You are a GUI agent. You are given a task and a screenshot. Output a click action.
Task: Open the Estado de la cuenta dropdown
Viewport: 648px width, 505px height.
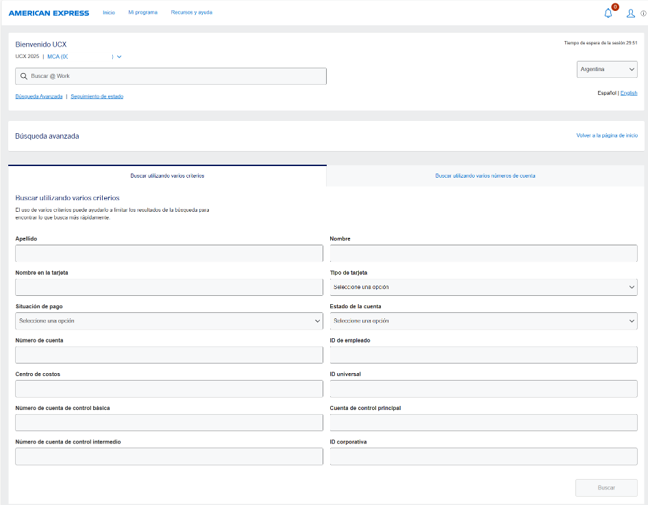[x=484, y=321]
